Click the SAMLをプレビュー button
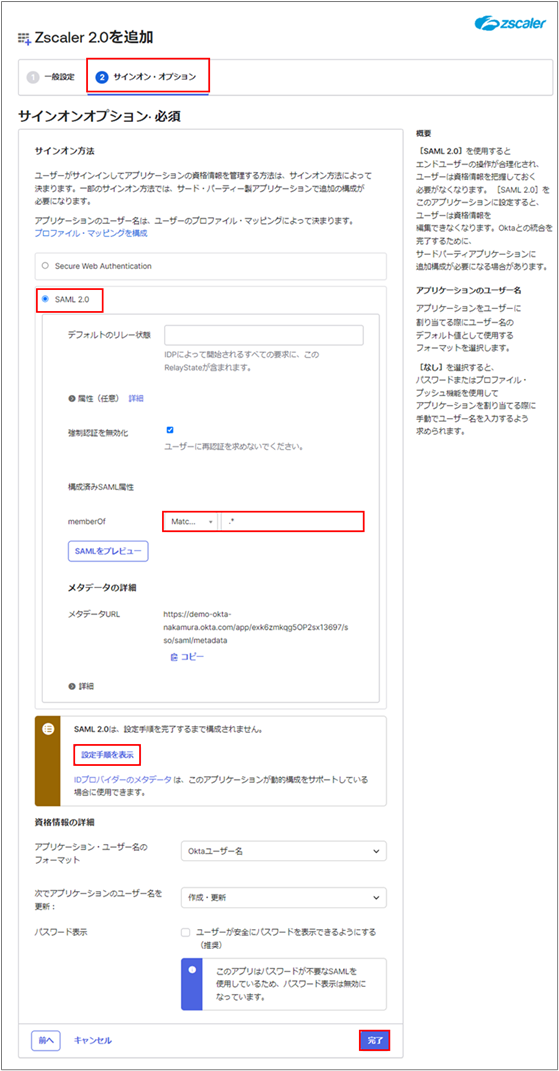559x1071 pixels. (108, 551)
